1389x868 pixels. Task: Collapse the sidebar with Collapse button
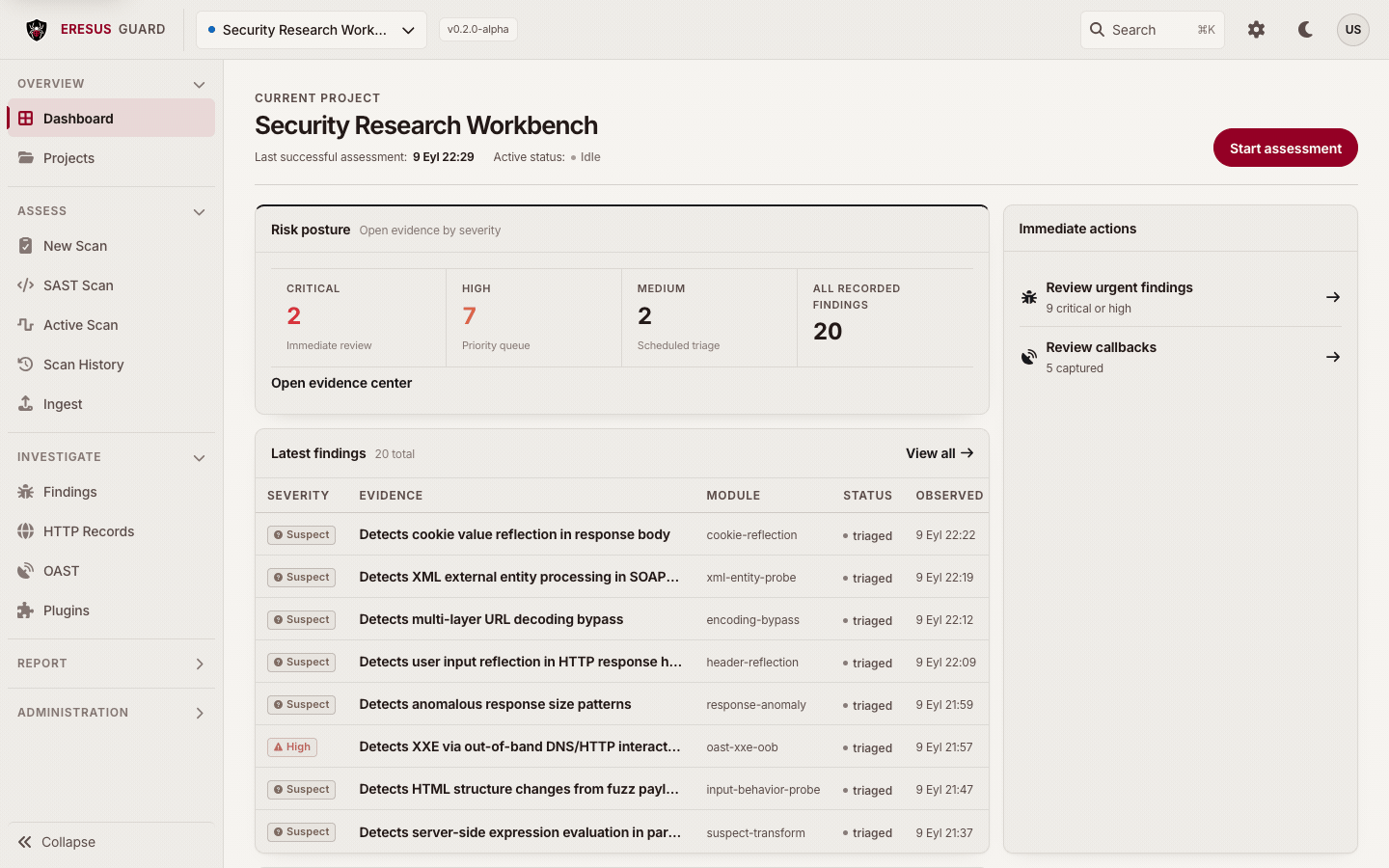pyautogui.click(x=111, y=842)
